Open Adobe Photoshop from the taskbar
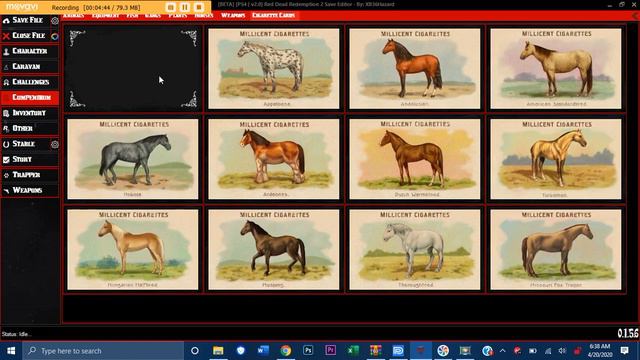 click(x=308, y=351)
